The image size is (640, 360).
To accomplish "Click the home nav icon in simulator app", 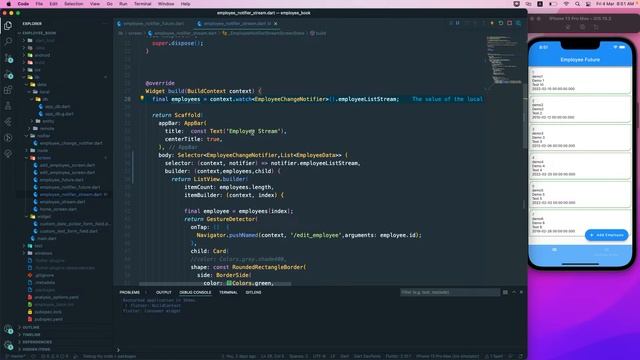I will coord(554,249).
